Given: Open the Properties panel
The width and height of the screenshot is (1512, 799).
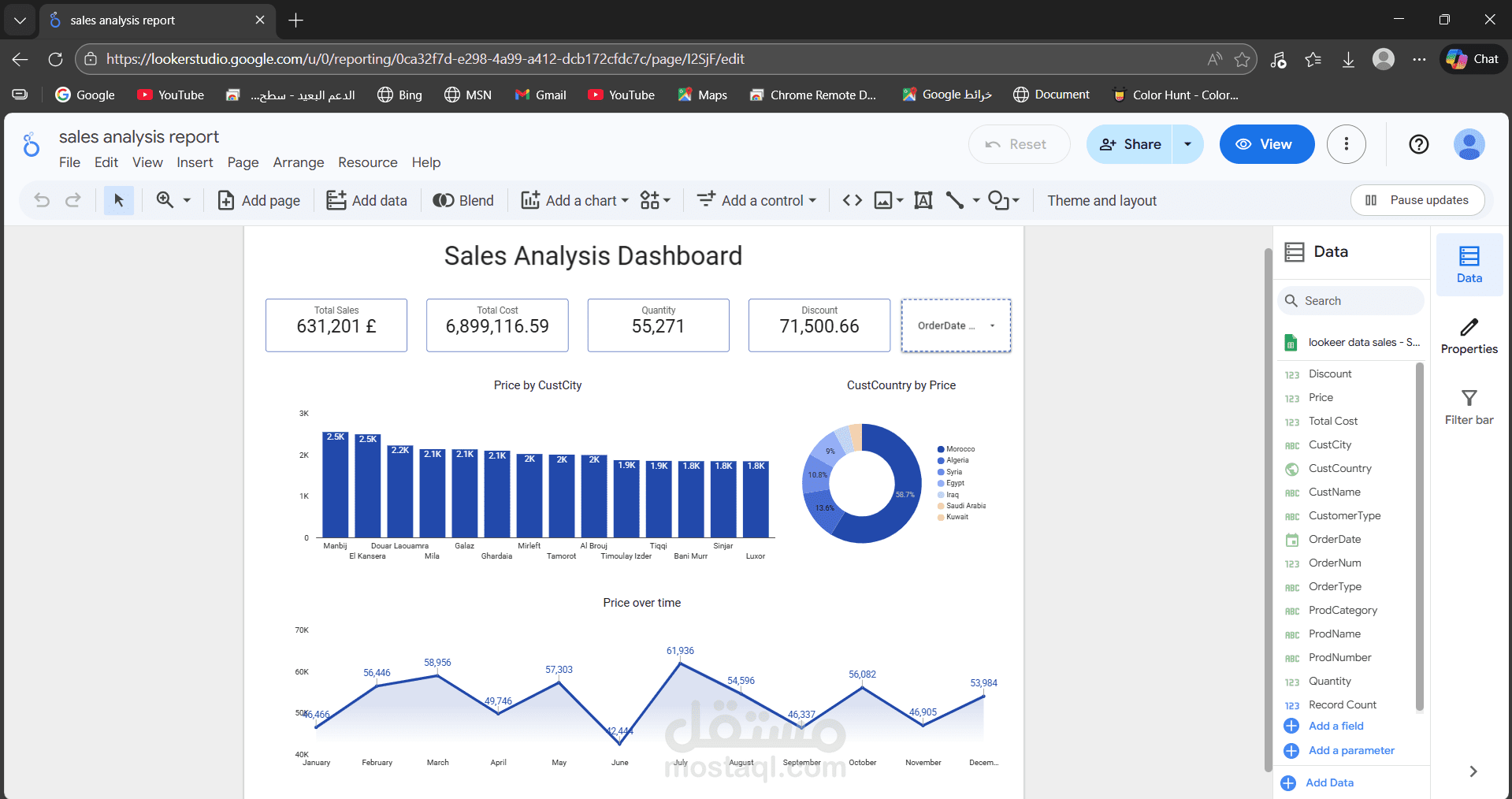Looking at the screenshot, I should click(x=1468, y=336).
